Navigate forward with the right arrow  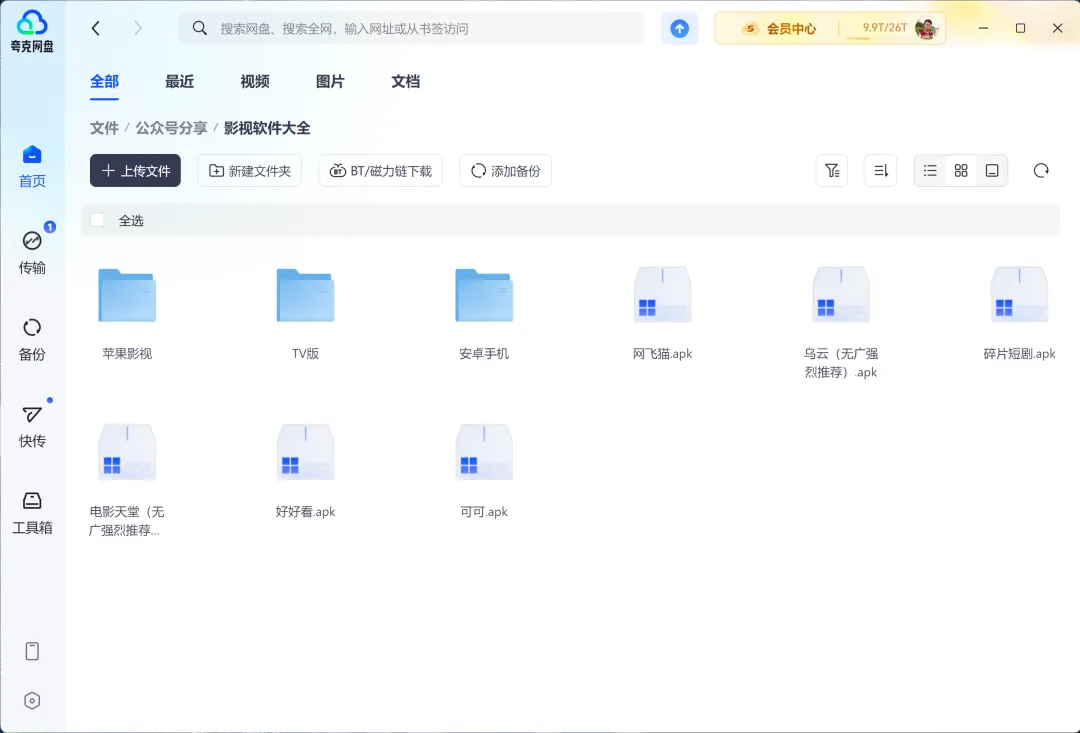pos(138,28)
